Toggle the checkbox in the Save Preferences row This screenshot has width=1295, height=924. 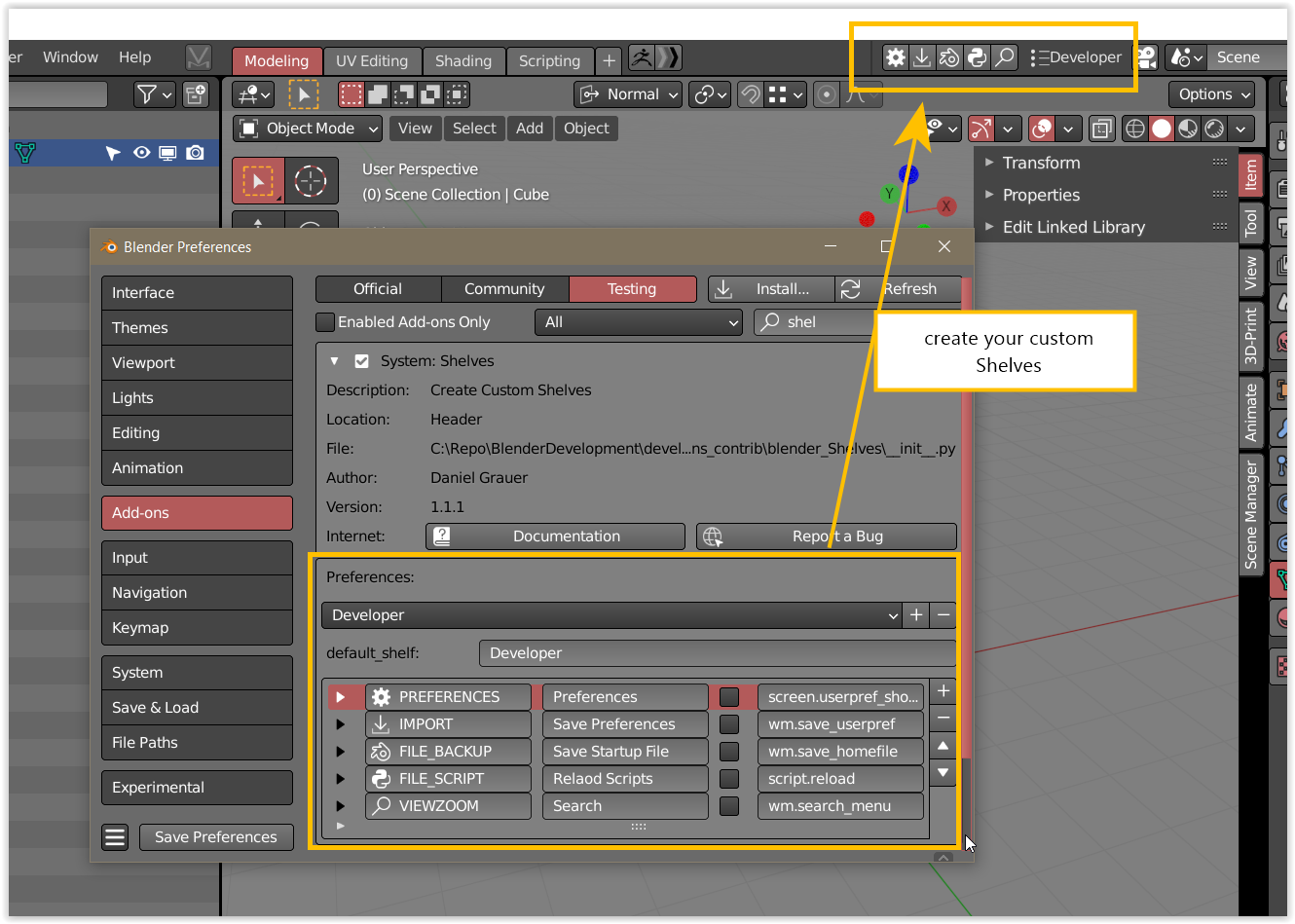pos(729,724)
